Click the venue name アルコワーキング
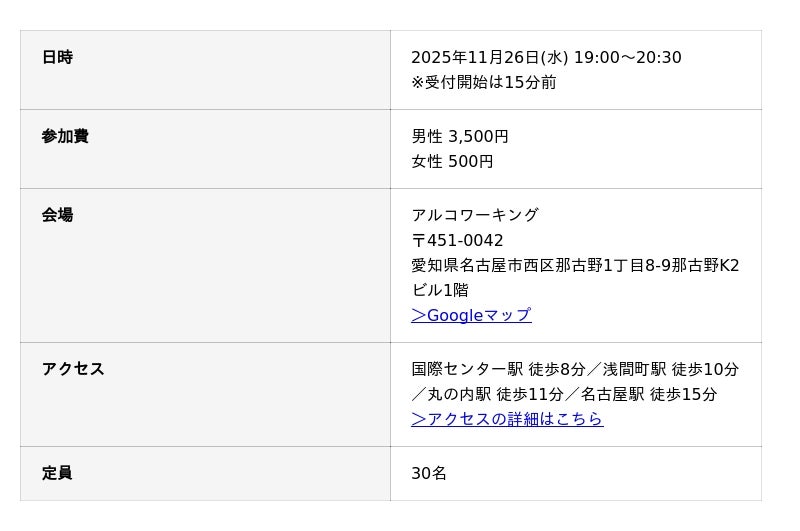 click(x=475, y=216)
